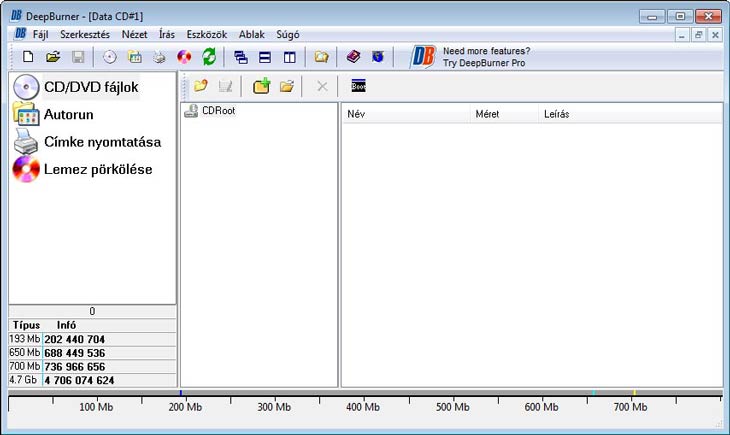Sort by the Név column header
Screen dimensions: 730x435
coord(406,114)
